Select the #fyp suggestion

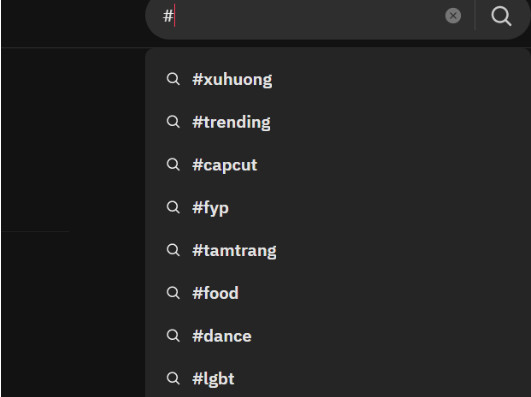tap(337, 207)
